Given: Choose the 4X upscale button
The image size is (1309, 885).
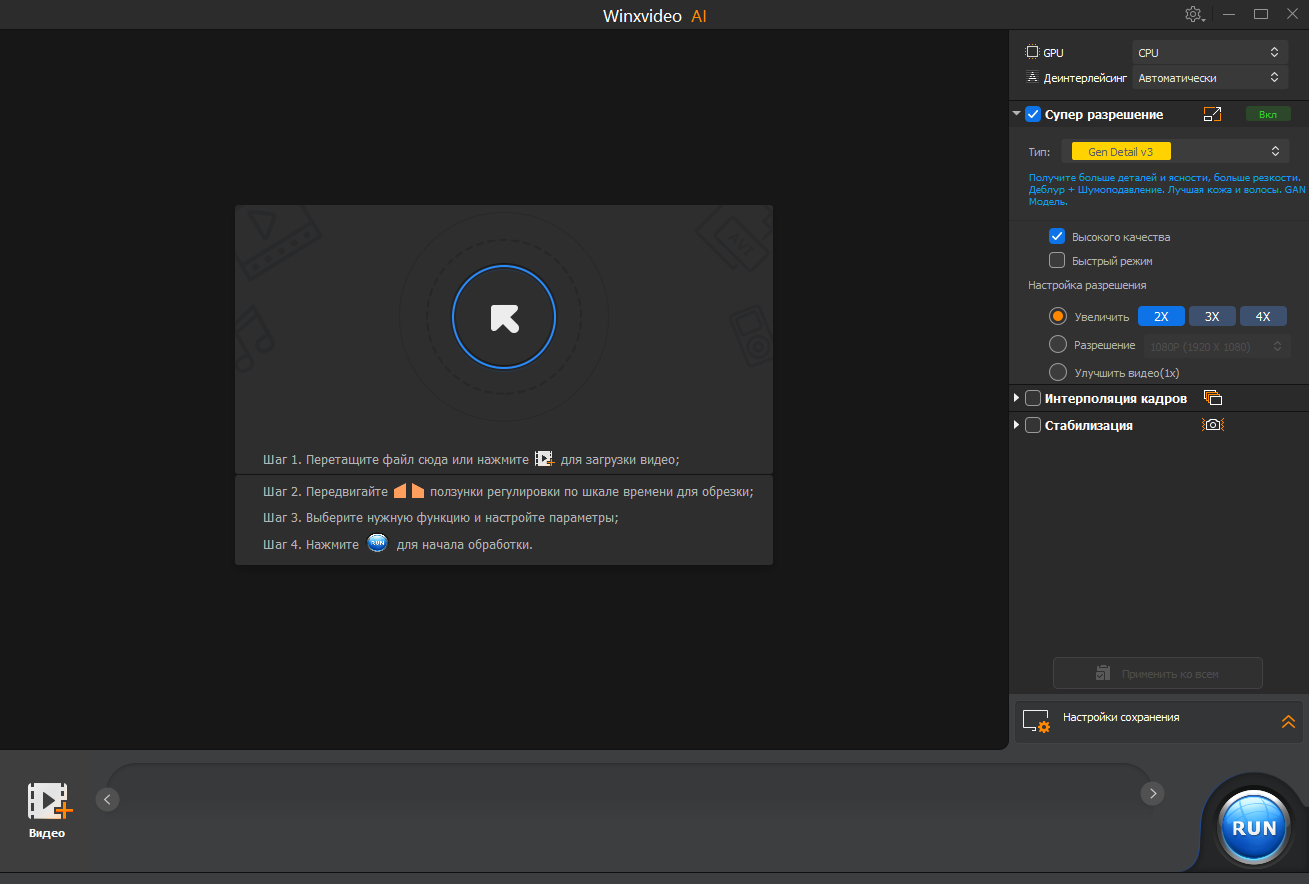Looking at the screenshot, I should [x=1263, y=316].
